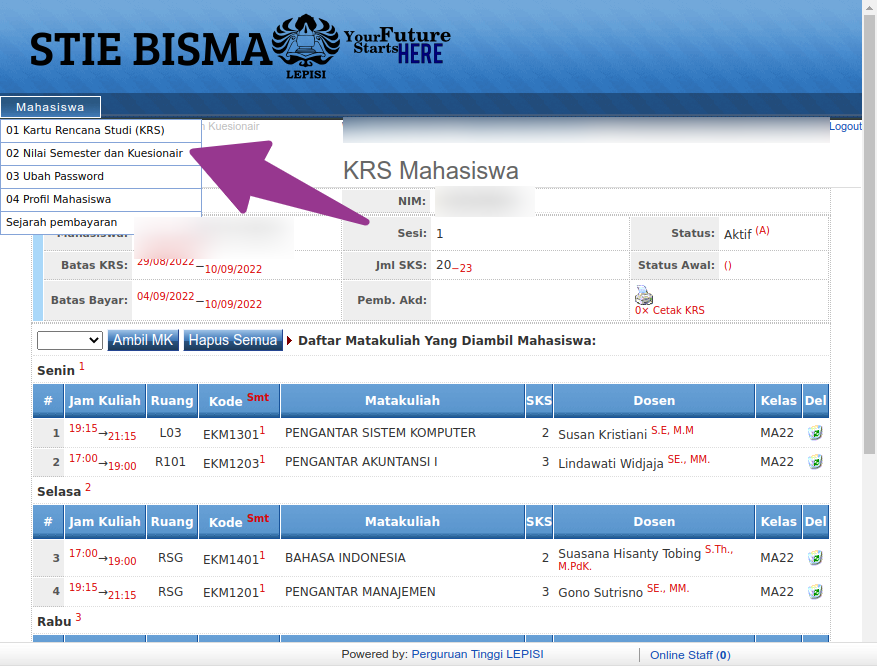
Task: Click Dosen column header in Selasa table
Action: pos(654,522)
